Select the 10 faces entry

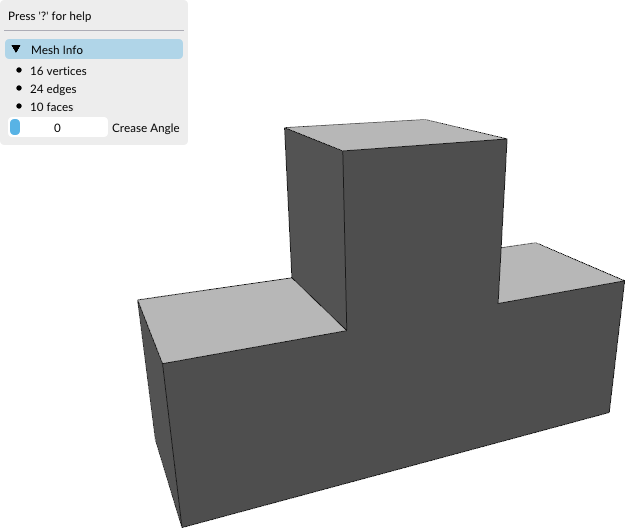tap(51, 107)
